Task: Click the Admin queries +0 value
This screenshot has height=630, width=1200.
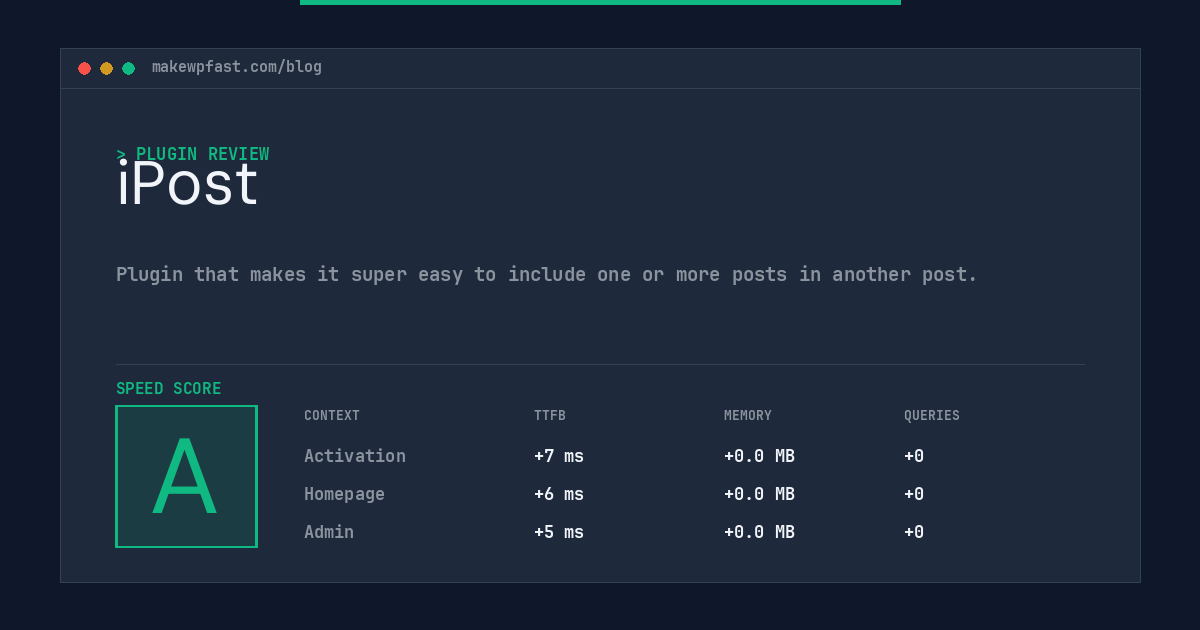Action: click(914, 532)
